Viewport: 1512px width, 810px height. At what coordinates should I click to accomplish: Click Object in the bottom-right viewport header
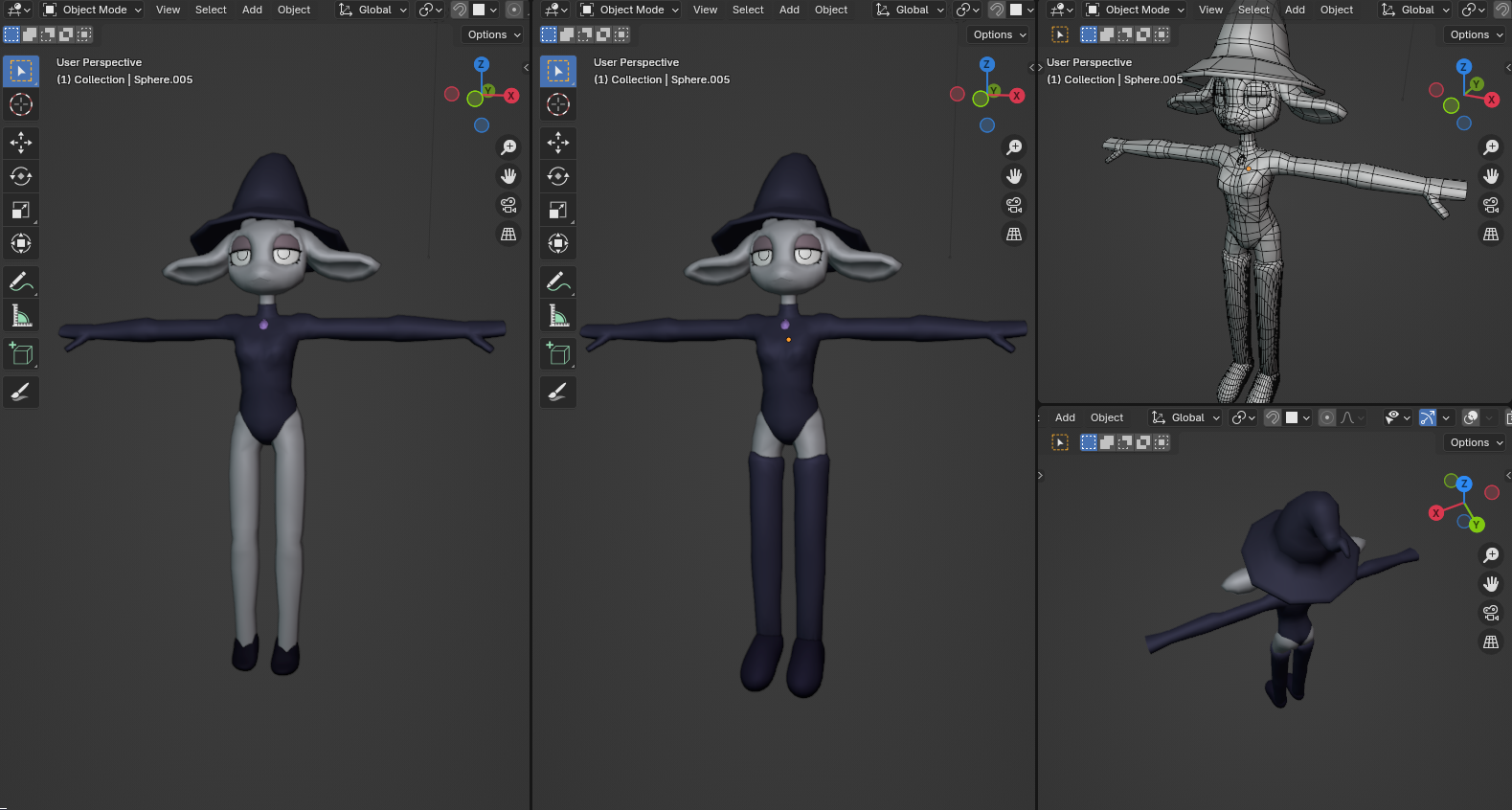[1106, 417]
